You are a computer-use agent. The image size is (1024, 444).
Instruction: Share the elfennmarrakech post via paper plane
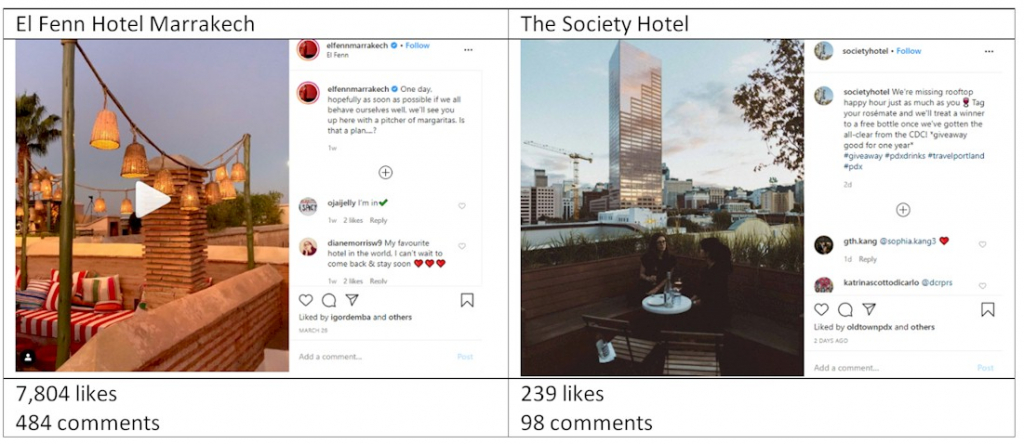(352, 300)
